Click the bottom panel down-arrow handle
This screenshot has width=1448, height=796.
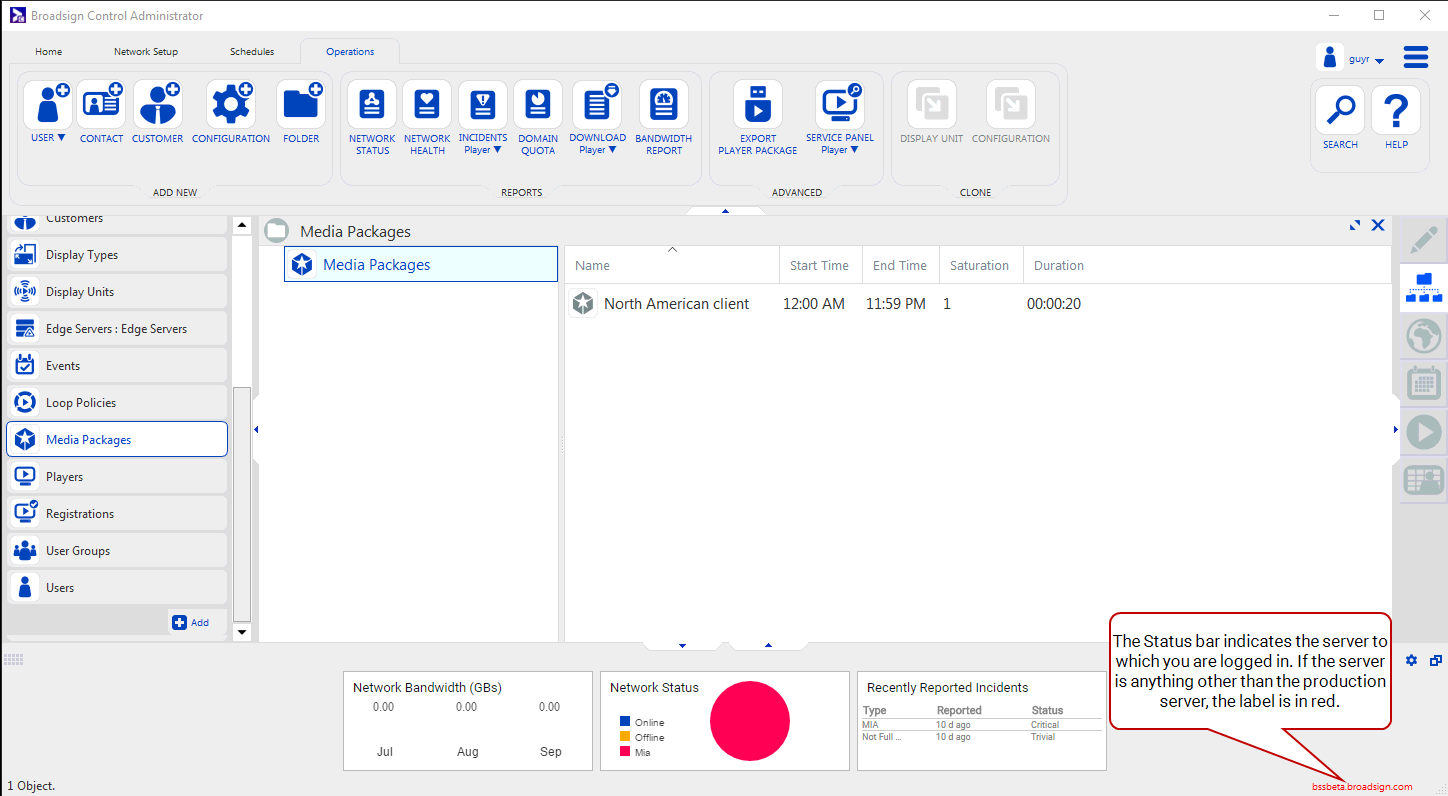[x=682, y=645]
